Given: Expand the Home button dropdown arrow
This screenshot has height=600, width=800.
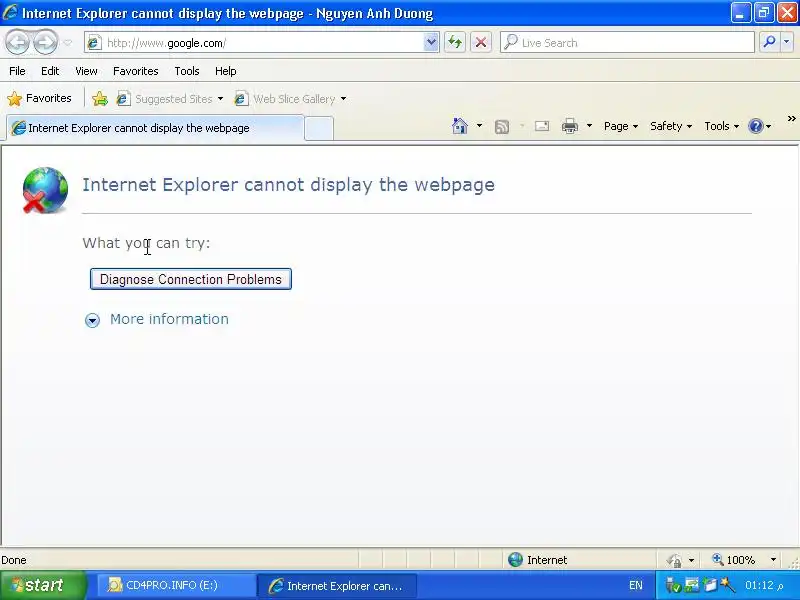Looking at the screenshot, I should point(479,126).
